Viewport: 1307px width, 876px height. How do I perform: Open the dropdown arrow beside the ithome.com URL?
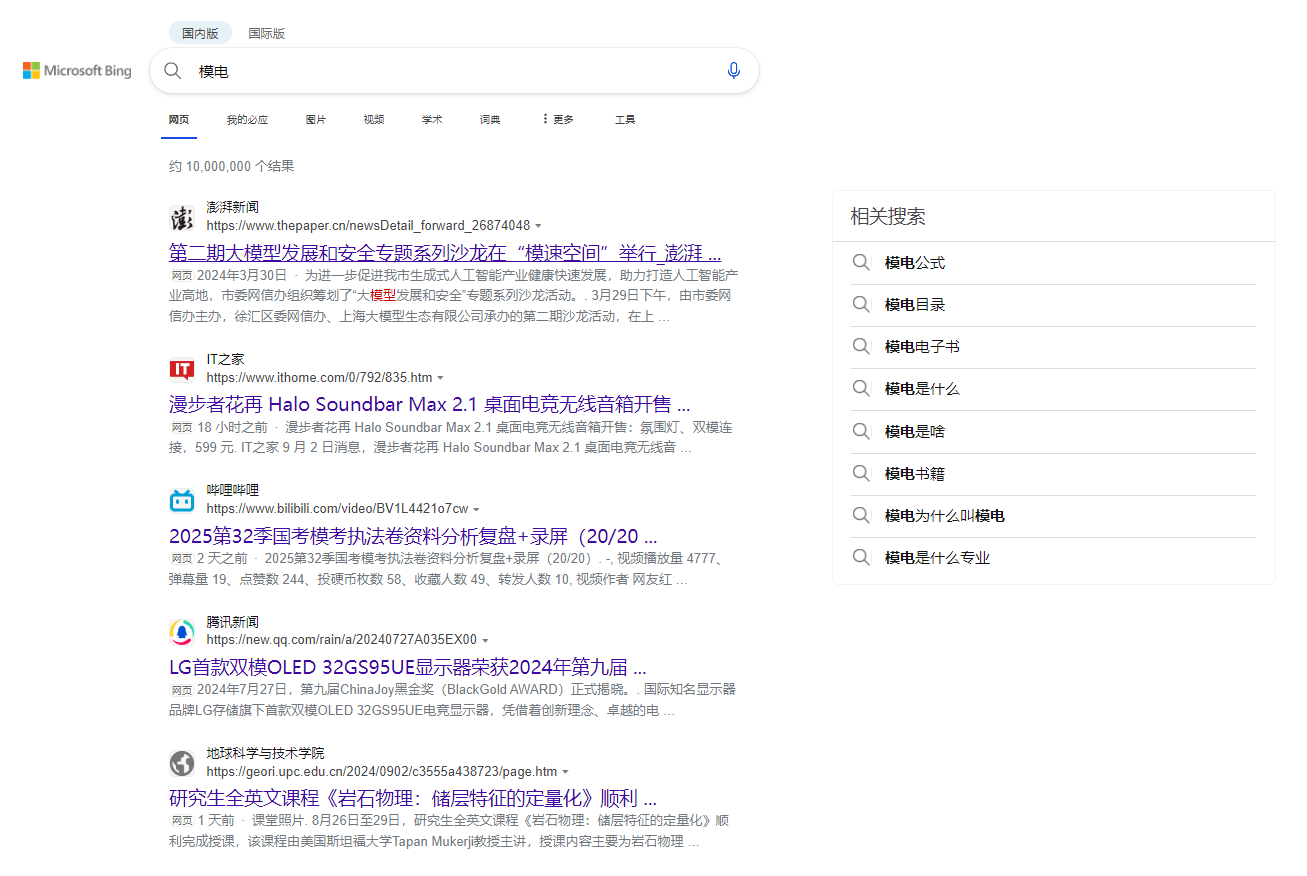pos(442,377)
